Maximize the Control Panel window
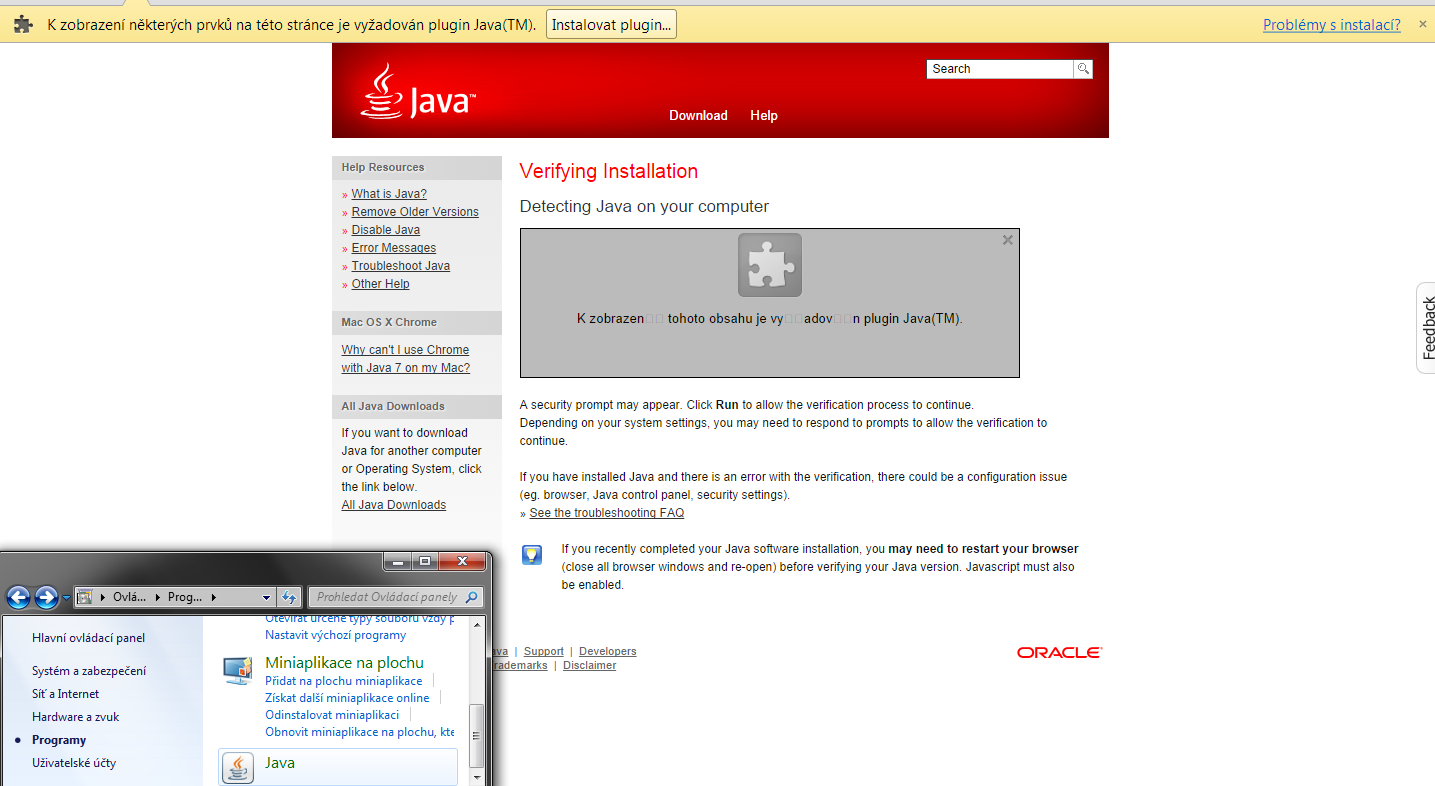Image resolution: width=1435 pixels, height=786 pixels. [425, 562]
